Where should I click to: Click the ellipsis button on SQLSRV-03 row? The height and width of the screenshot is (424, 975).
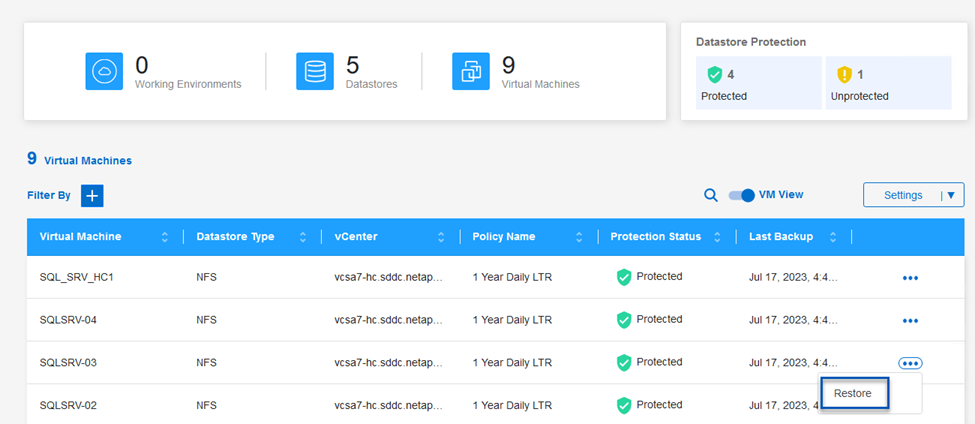tap(910, 364)
